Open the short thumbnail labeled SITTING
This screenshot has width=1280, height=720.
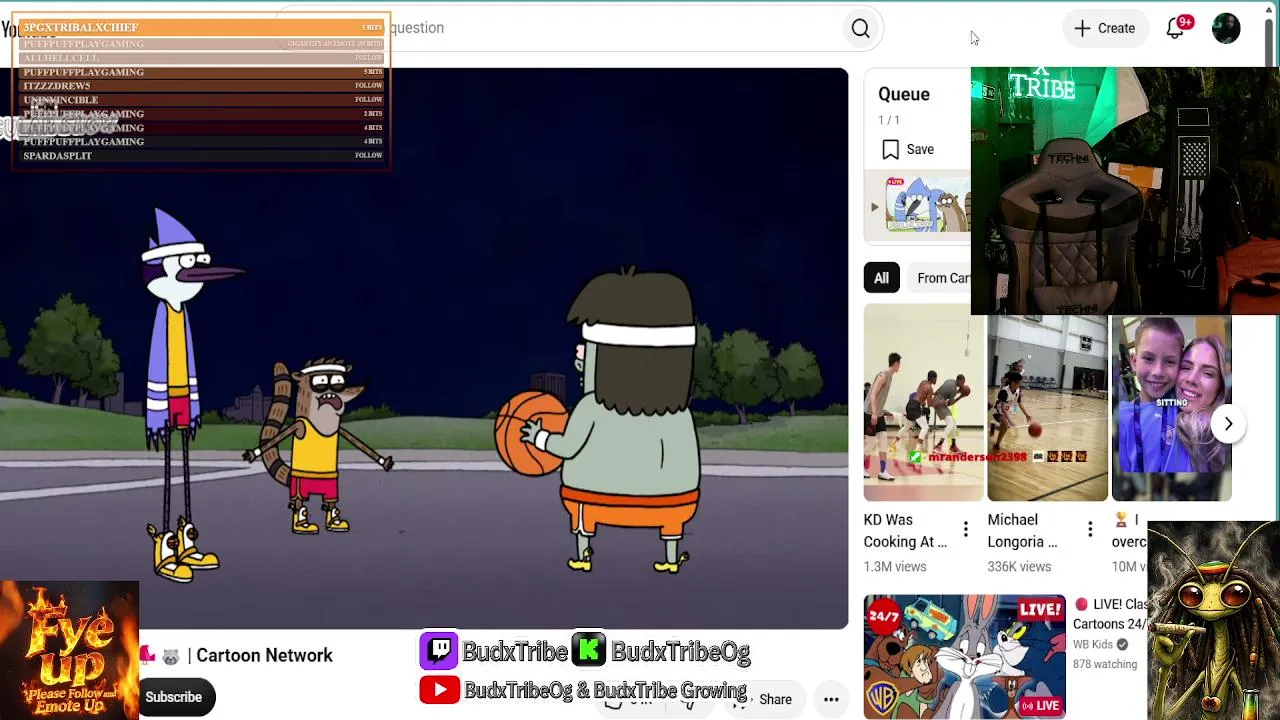(x=1171, y=409)
